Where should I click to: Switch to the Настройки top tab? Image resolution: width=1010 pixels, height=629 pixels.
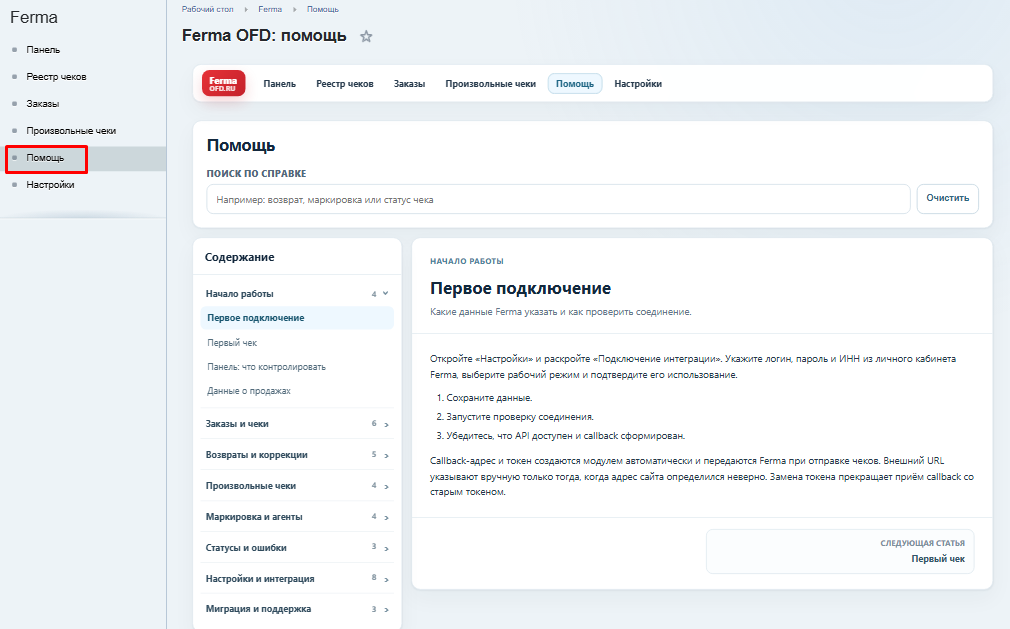coord(638,84)
